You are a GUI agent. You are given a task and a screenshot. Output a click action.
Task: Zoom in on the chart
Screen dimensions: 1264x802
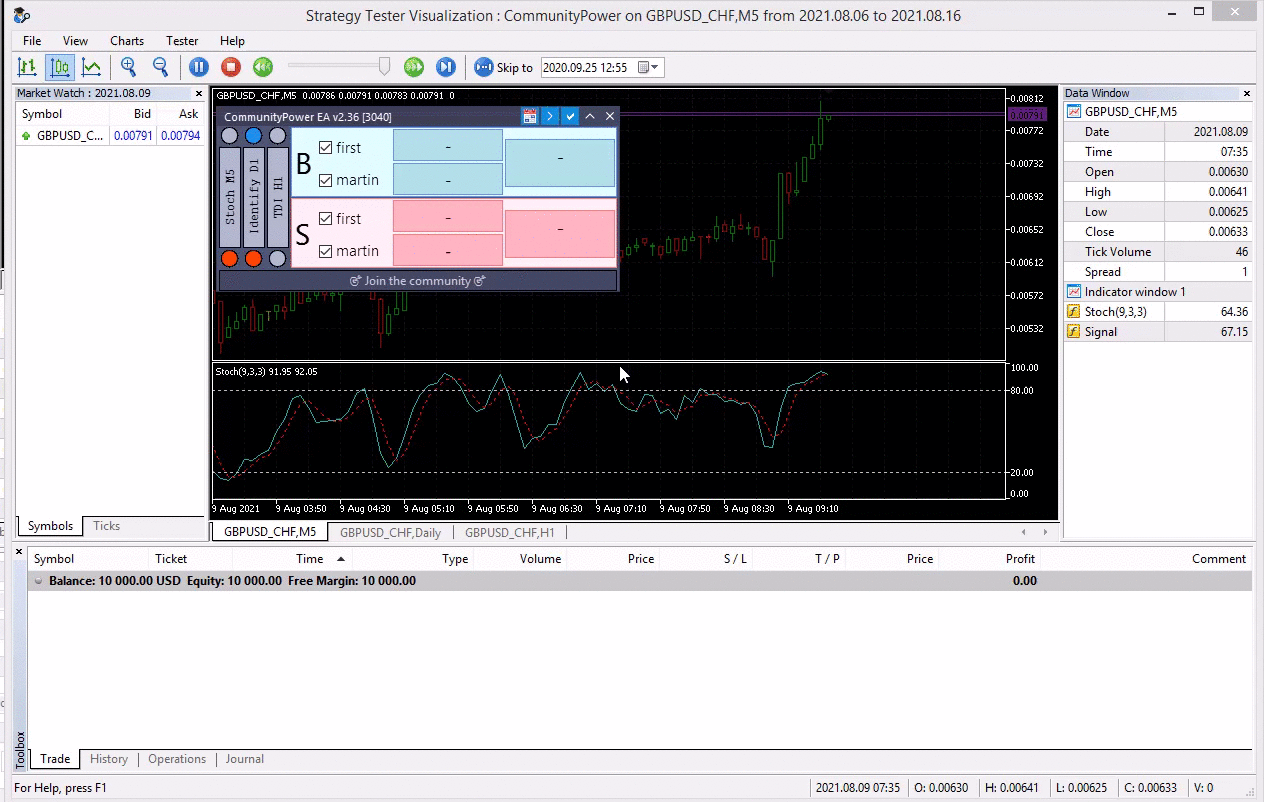(x=128, y=67)
